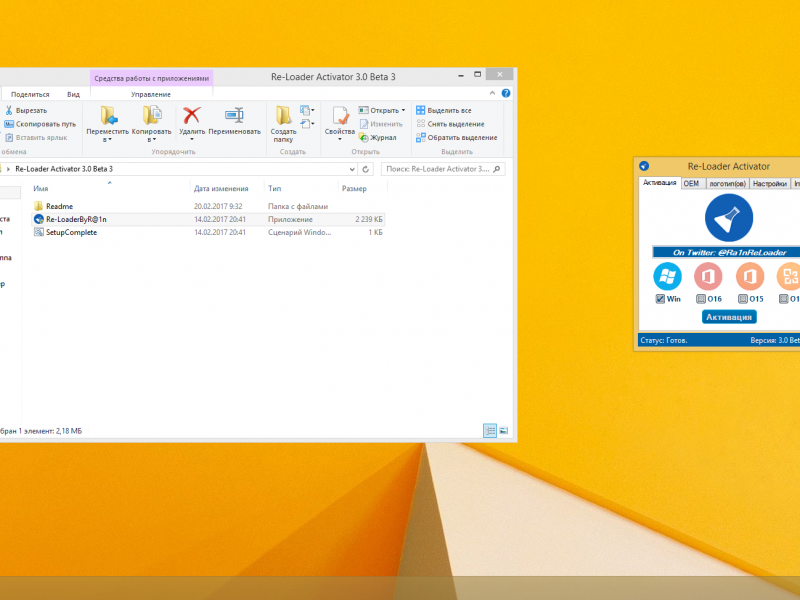Image resolution: width=800 pixels, height=600 pixels.
Task: Select the SetupComplete script file
Action: tap(71, 232)
